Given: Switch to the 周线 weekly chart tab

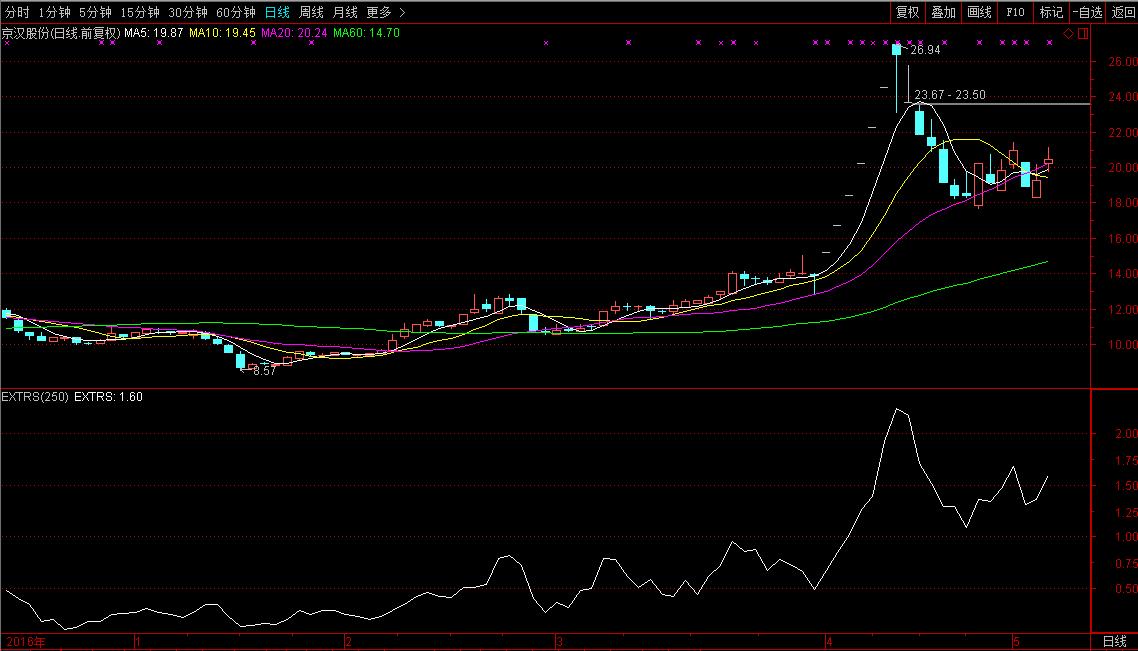Looking at the screenshot, I should coord(311,12).
